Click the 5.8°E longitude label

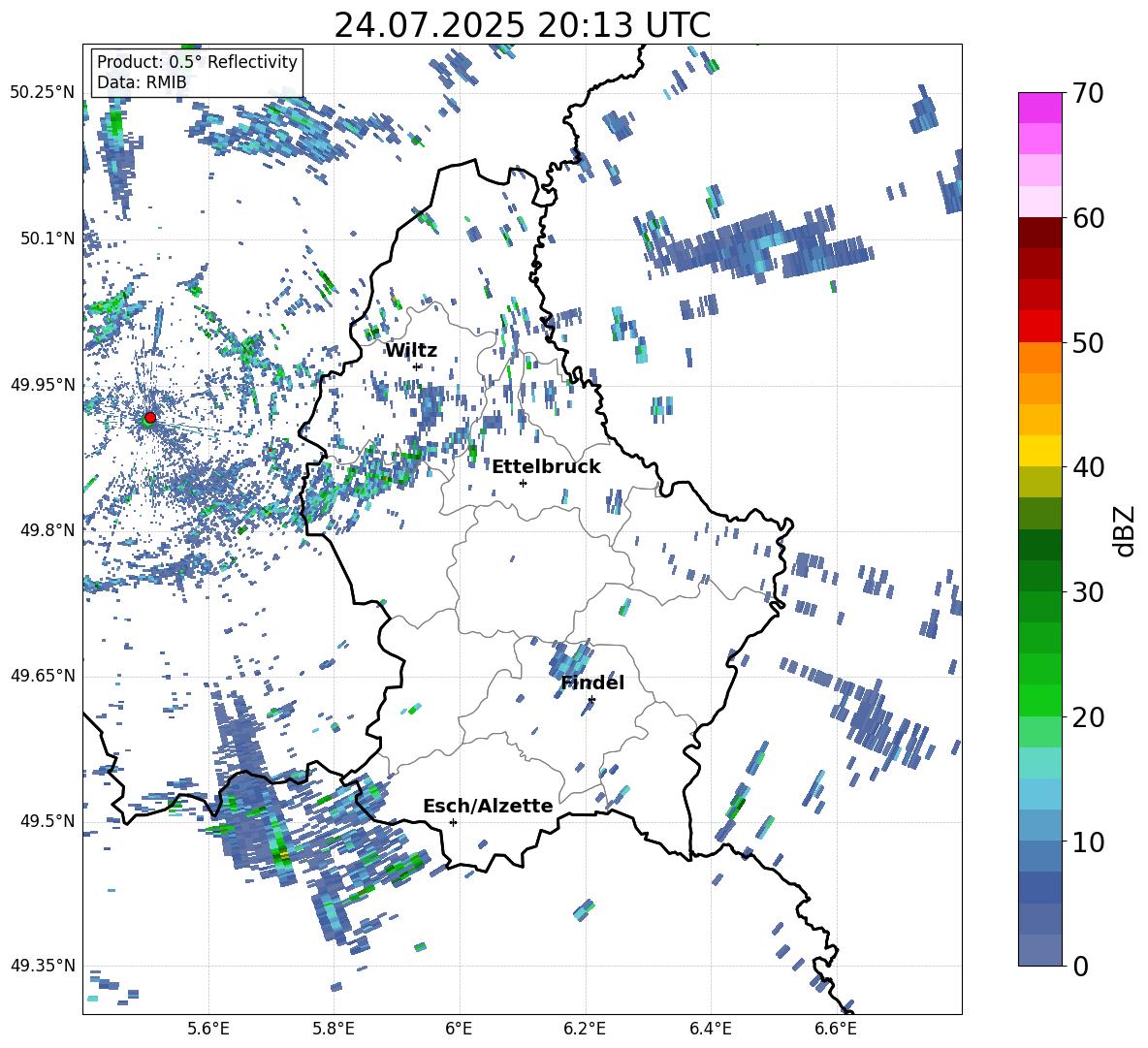tap(334, 1029)
